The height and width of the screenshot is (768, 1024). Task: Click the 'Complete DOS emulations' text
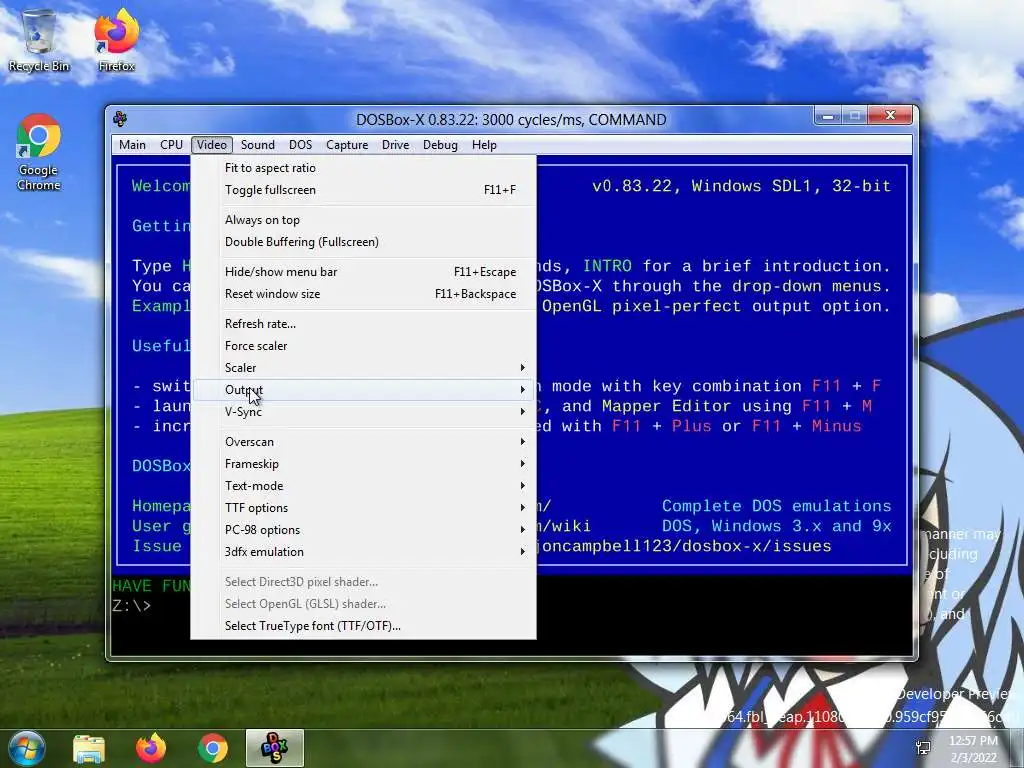[x=776, y=506]
